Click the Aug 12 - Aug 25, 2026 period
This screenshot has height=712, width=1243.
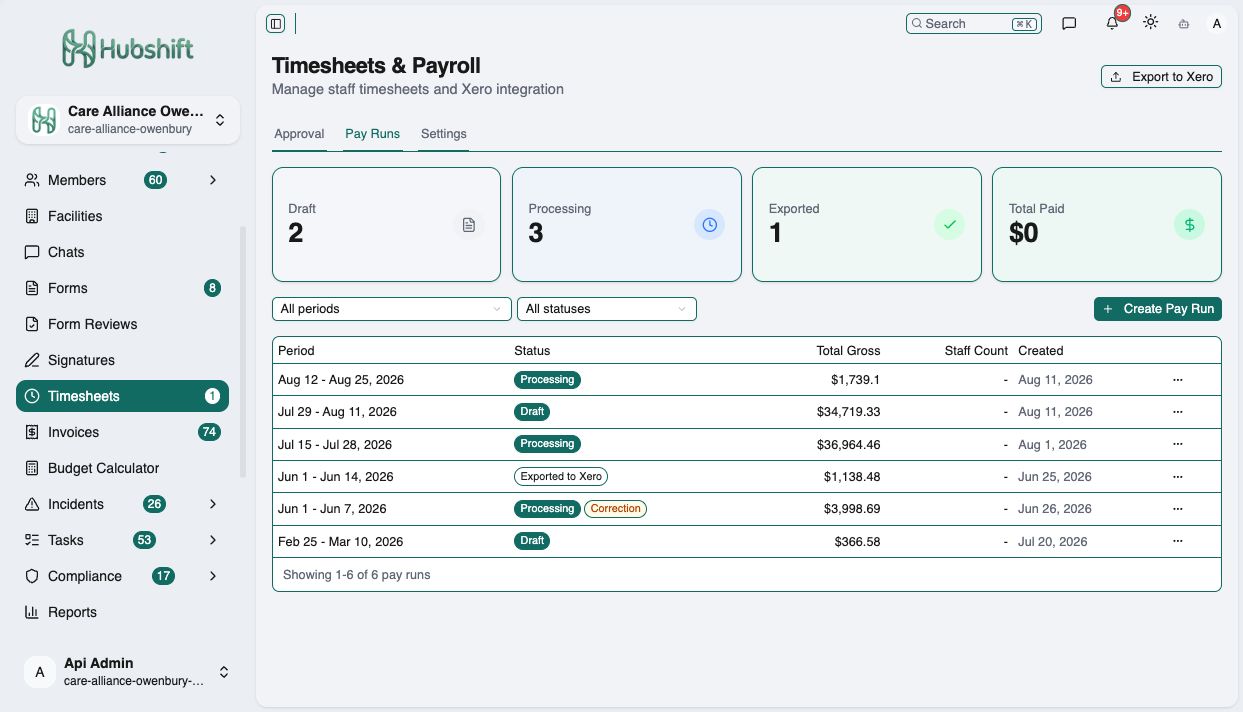341,380
